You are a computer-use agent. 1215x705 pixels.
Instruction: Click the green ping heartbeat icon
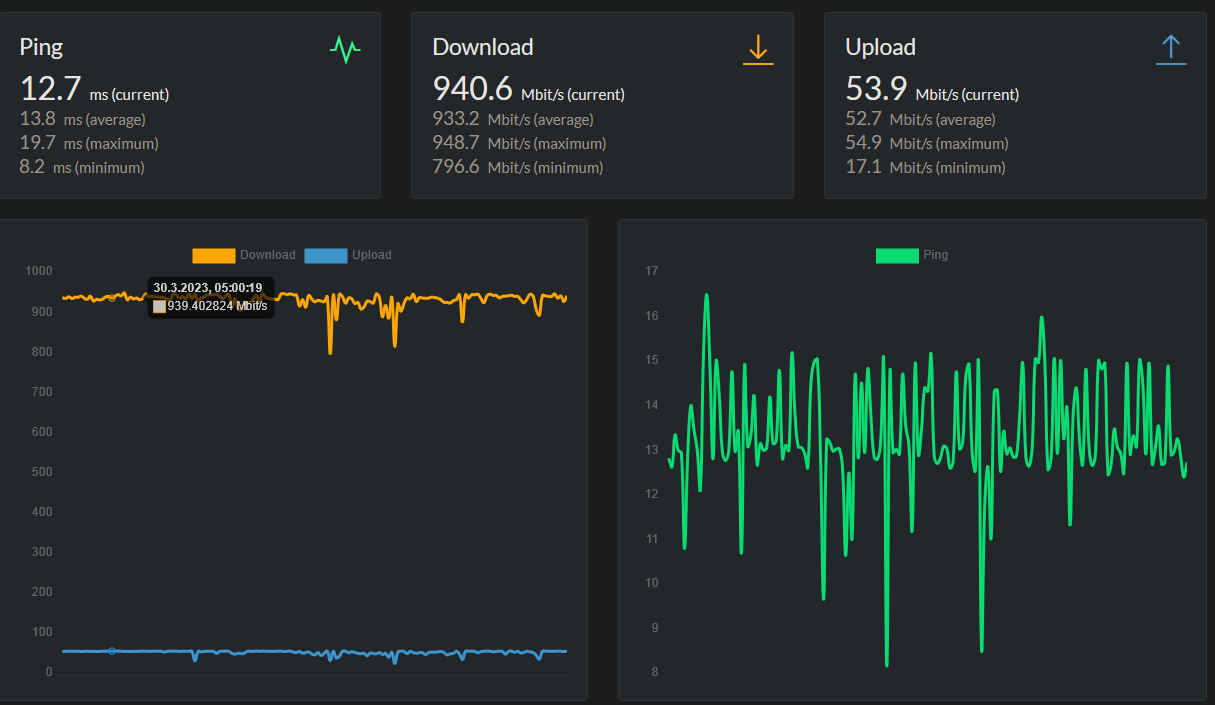(345, 48)
